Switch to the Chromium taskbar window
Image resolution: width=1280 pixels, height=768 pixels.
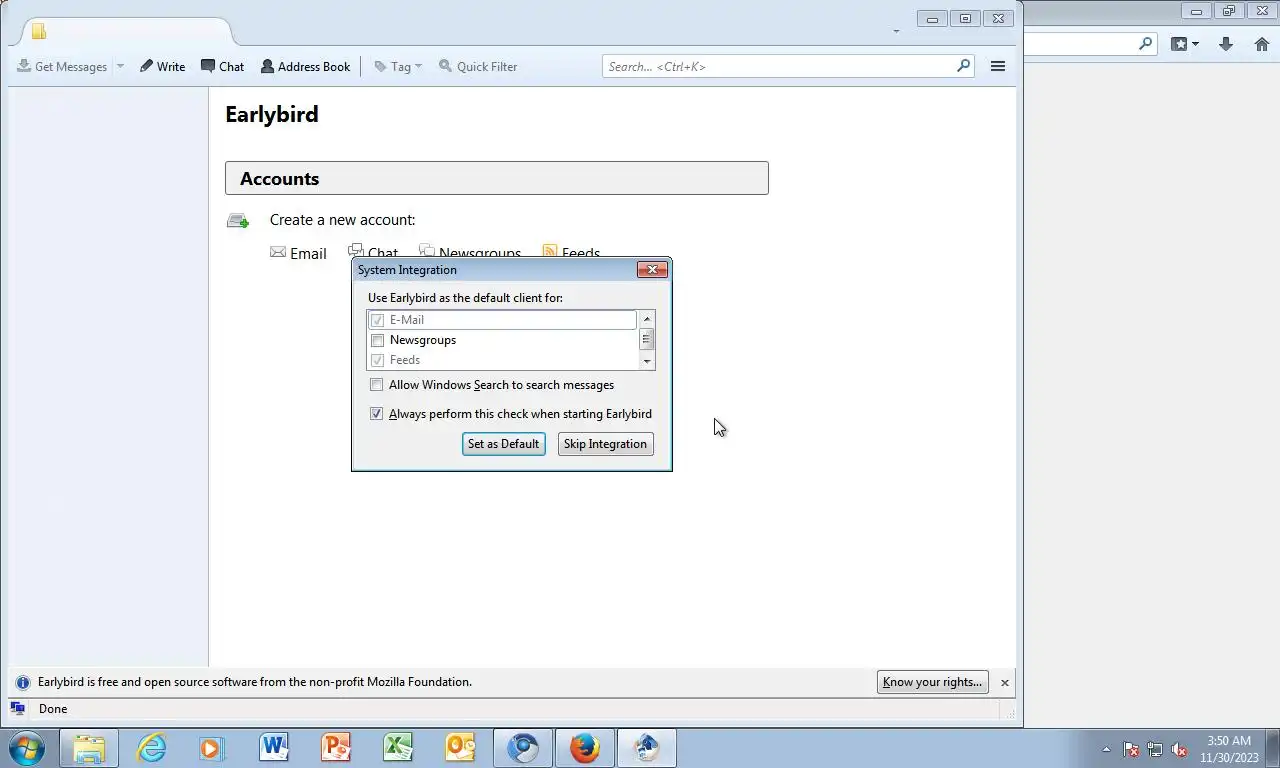click(x=522, y=748)
